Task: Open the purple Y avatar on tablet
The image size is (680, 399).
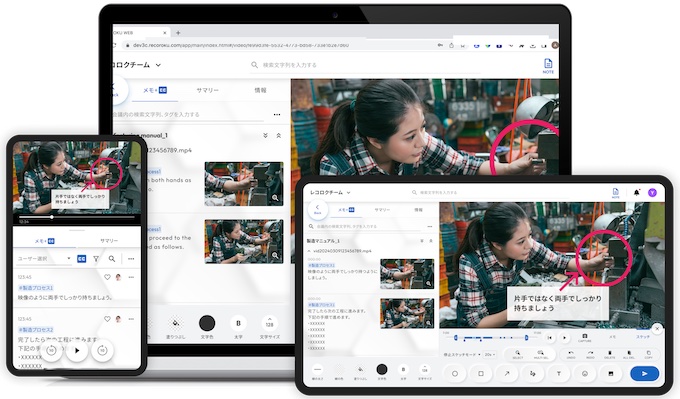Action: point(652,193)
